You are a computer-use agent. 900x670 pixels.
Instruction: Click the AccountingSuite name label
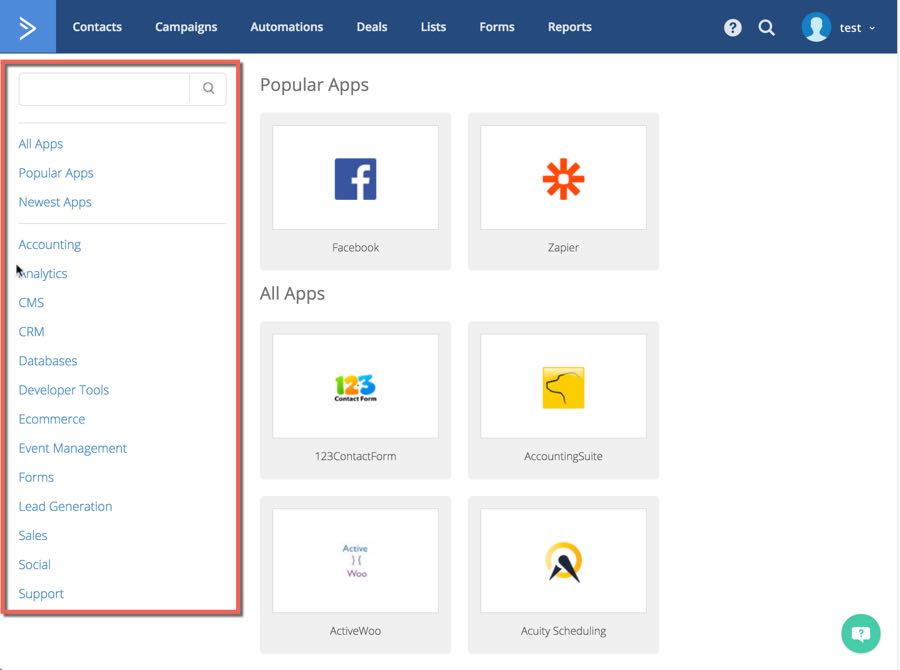click(x=563, y=456)
